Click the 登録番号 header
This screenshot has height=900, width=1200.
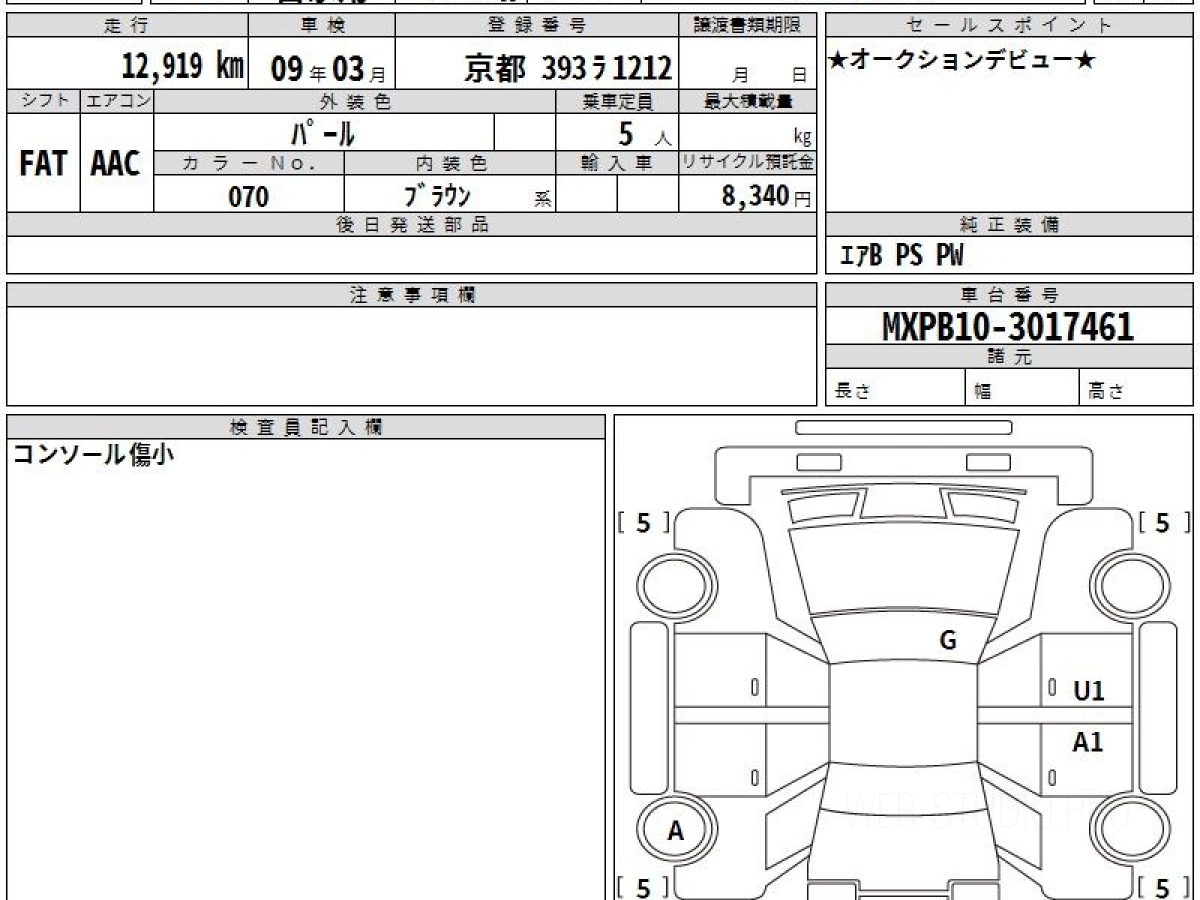click(537, 26)
